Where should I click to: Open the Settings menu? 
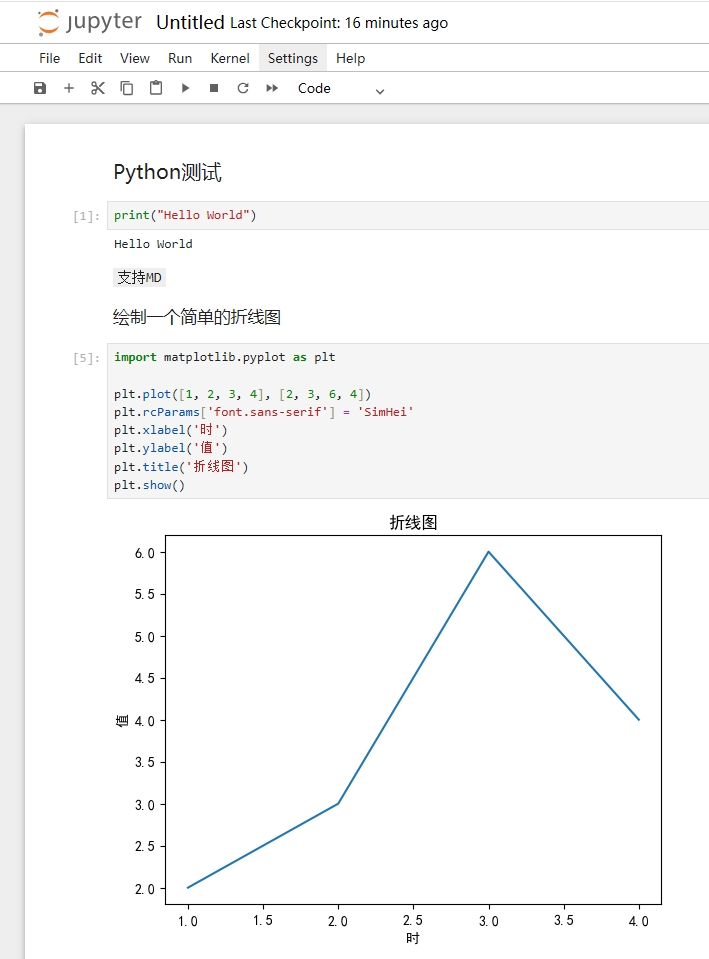coord(293,58)
